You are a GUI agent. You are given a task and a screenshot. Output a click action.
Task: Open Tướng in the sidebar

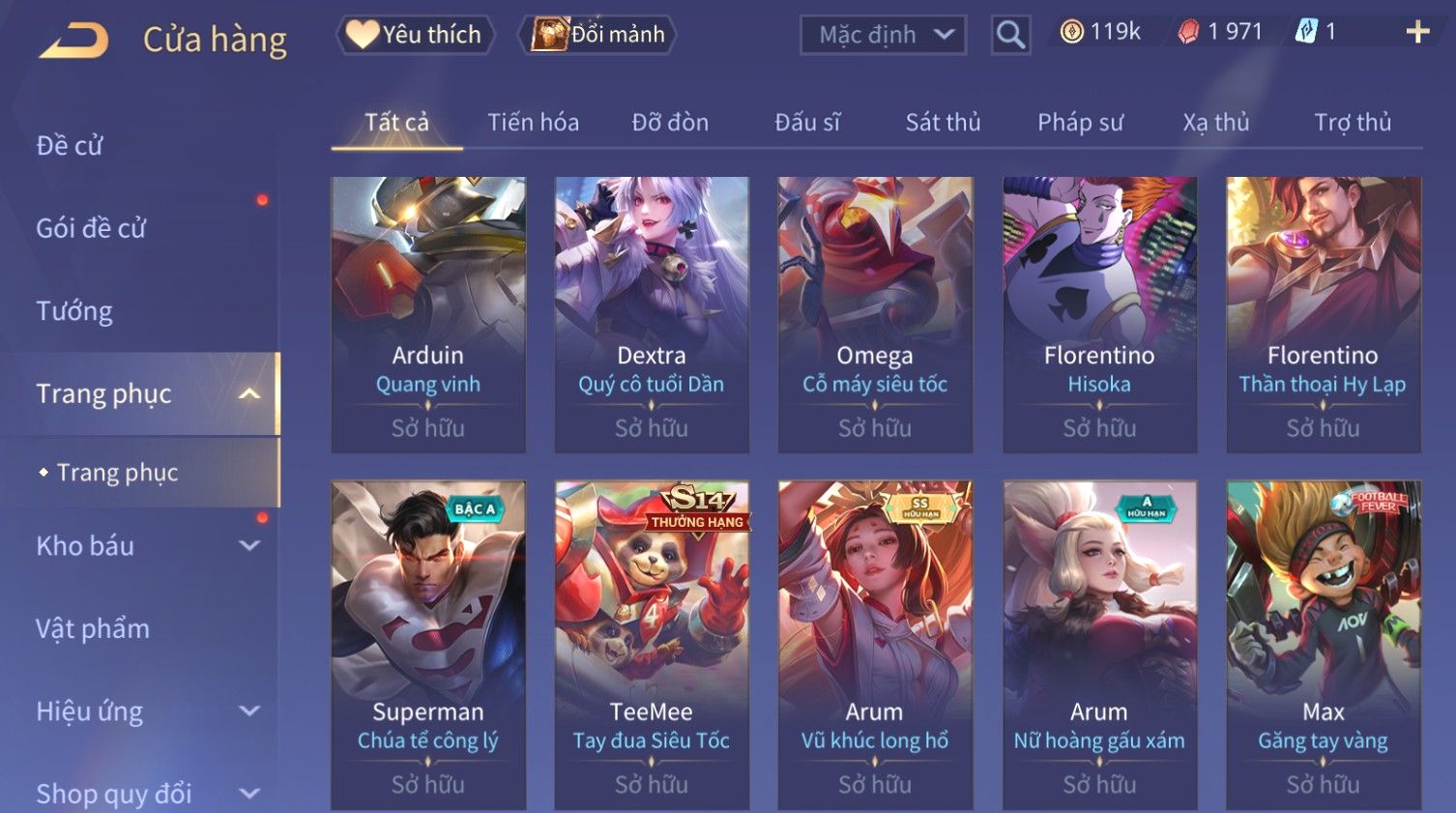(x=74, y=311)
